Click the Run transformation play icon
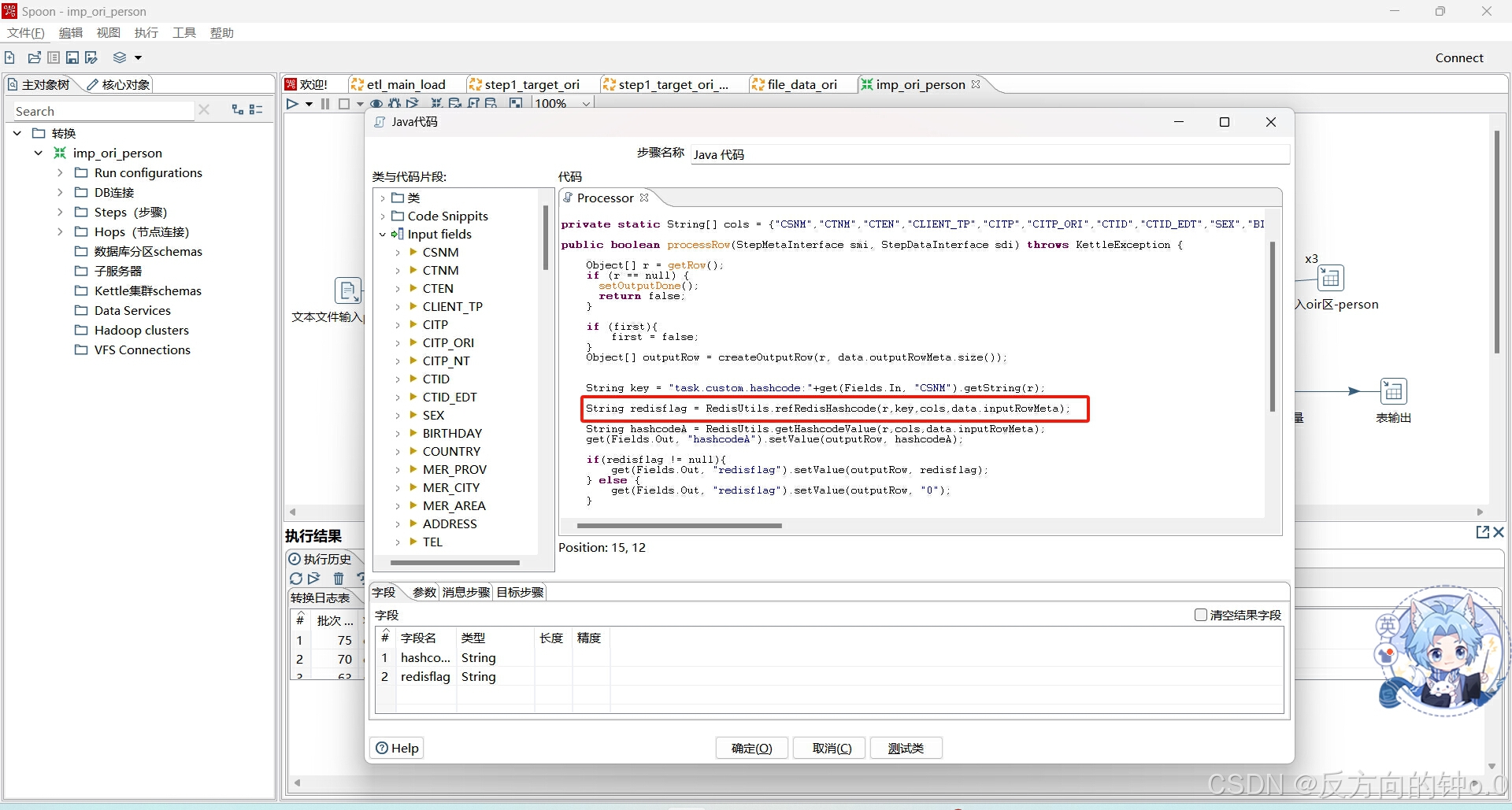1512x810 pixels. [x=292, y=103]
